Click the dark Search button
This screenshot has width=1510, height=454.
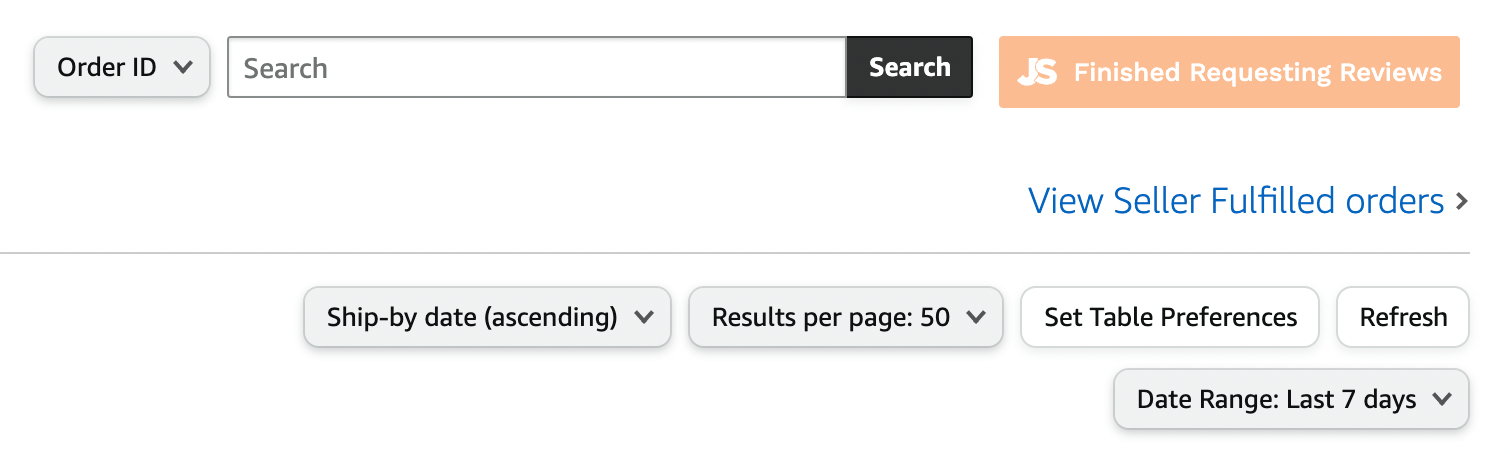(909, 67)
